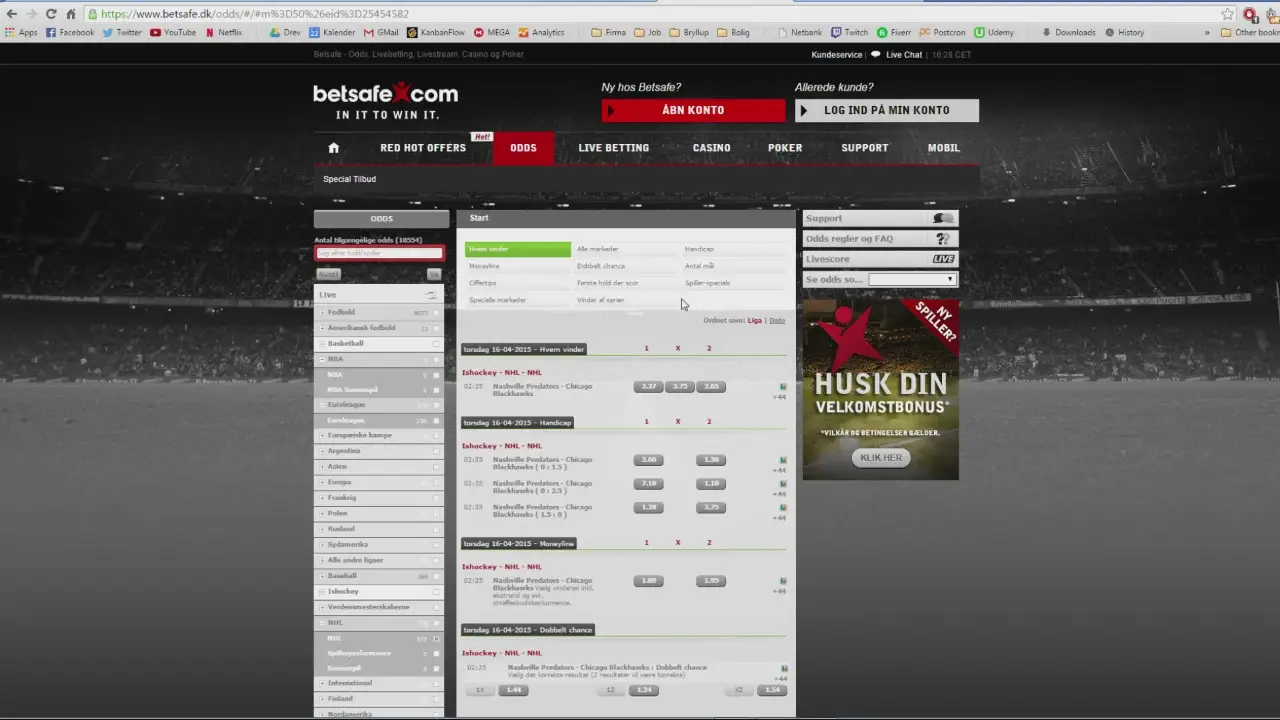Open Odds regler og FAQ question icon

(x=942, y=239)
